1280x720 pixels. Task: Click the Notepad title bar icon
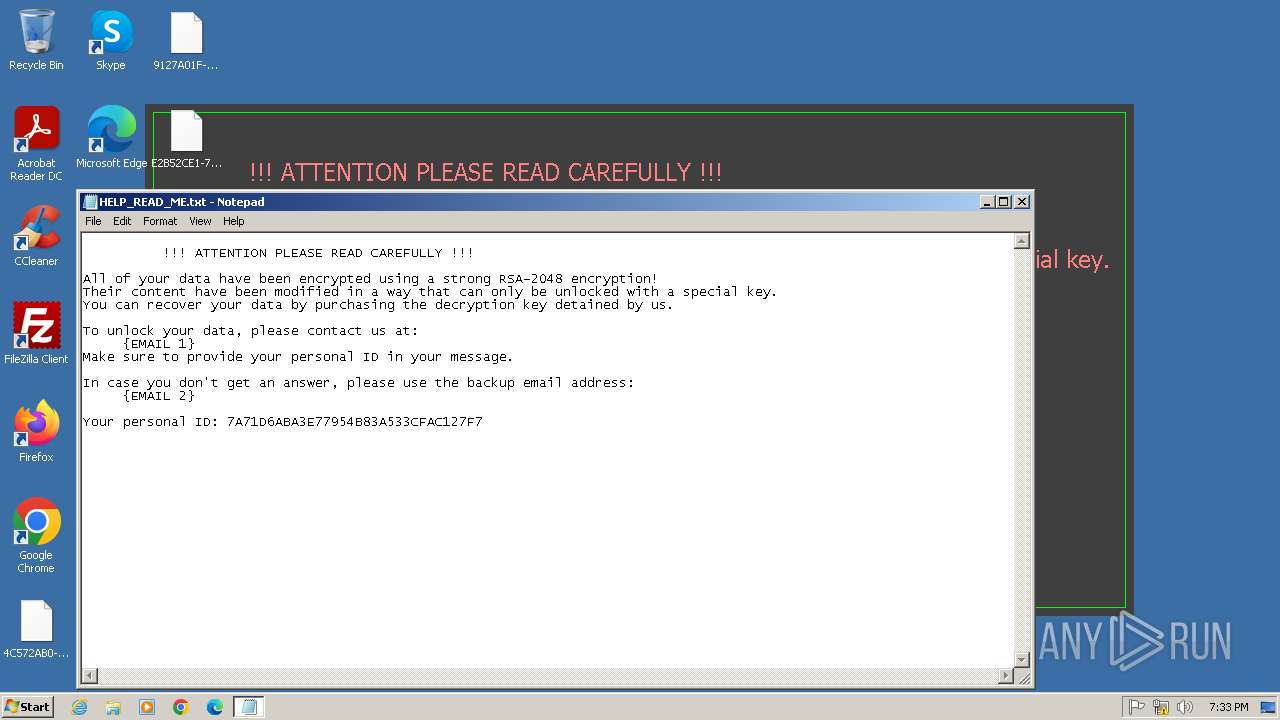[91, 202]
